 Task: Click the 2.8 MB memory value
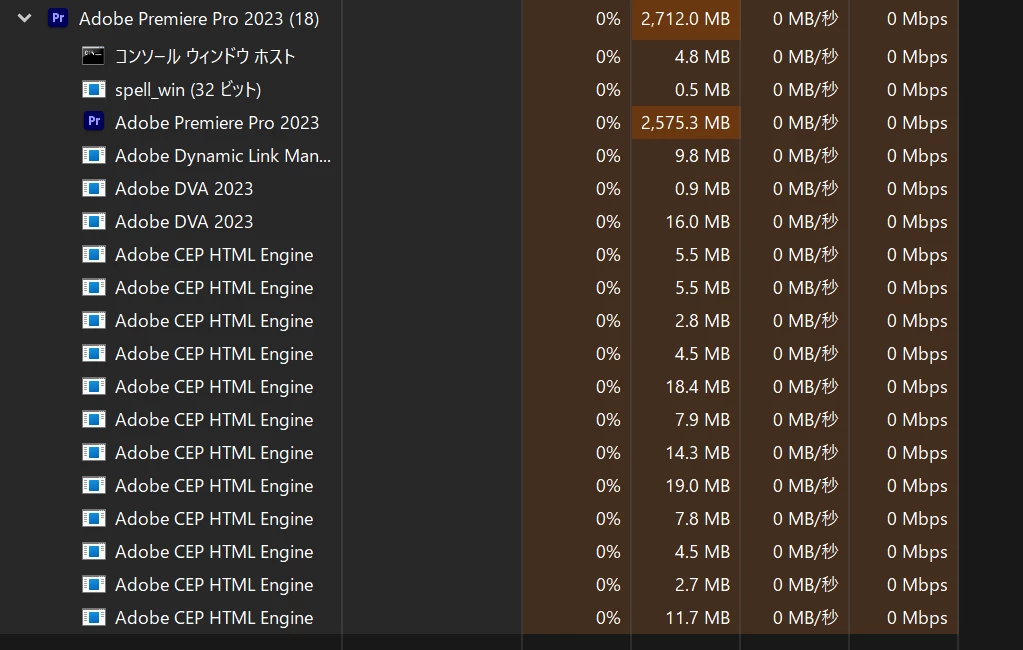pos(702,320)
